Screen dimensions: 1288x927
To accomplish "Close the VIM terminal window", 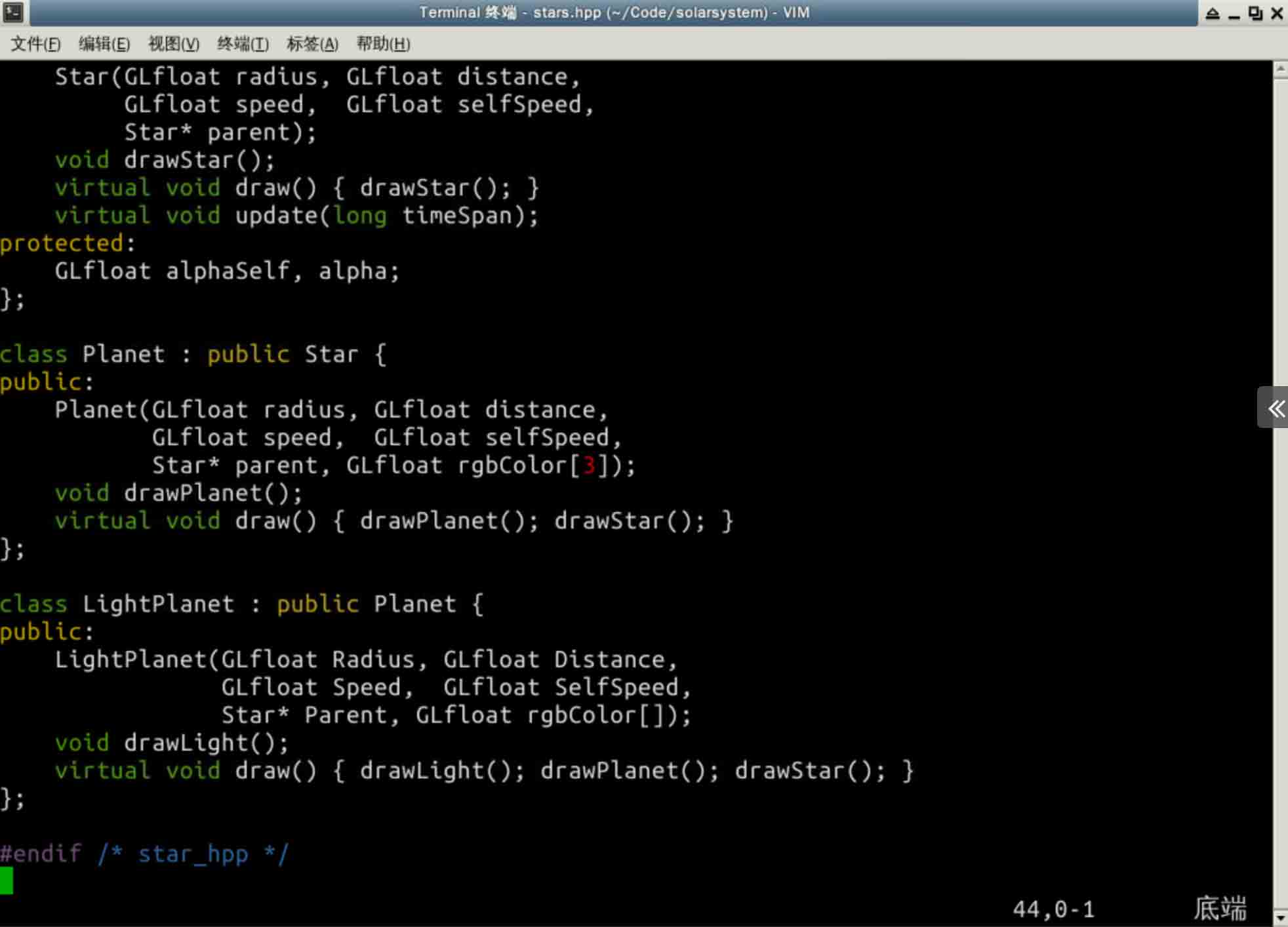I will (1277, 12).
